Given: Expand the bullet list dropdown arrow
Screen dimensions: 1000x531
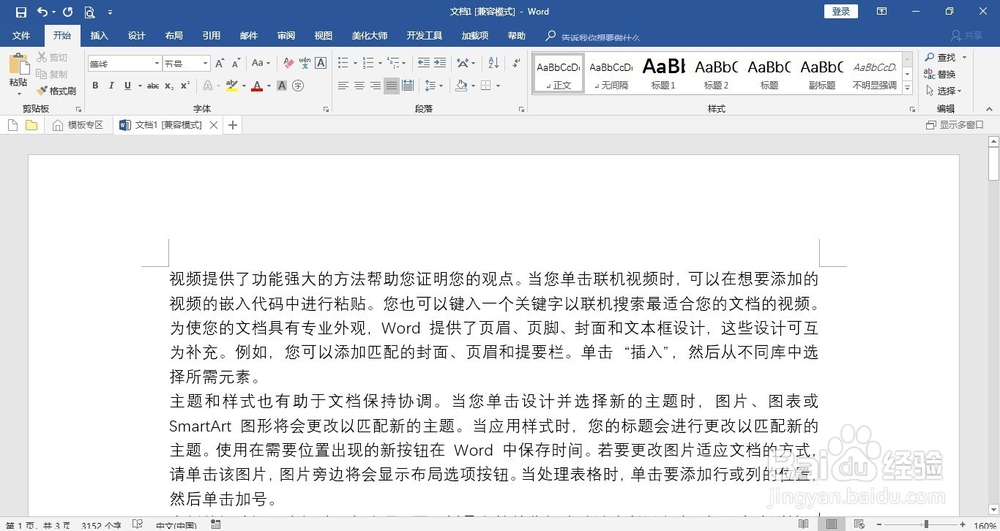Looking at the screenshot, I should pyautogui.click(x=355, y=63).
